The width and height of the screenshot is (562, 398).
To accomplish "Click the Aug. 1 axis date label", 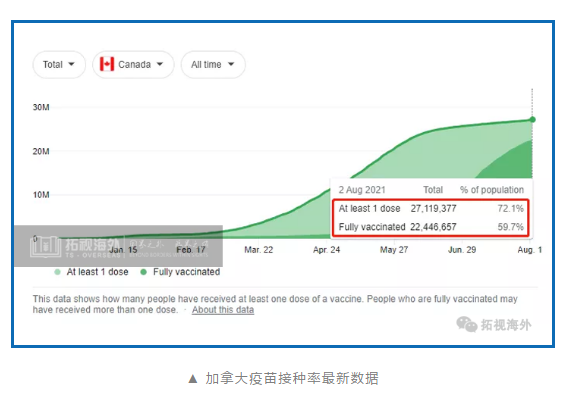I will 529,250.
